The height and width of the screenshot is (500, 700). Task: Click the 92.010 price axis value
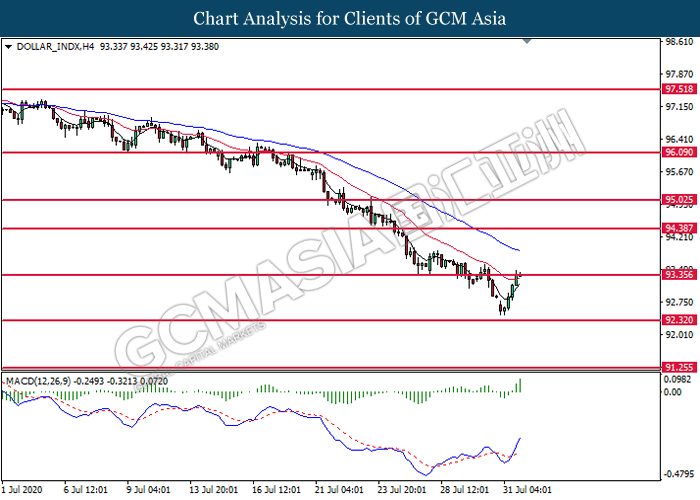pyautogui.click(x=679, y=335)
